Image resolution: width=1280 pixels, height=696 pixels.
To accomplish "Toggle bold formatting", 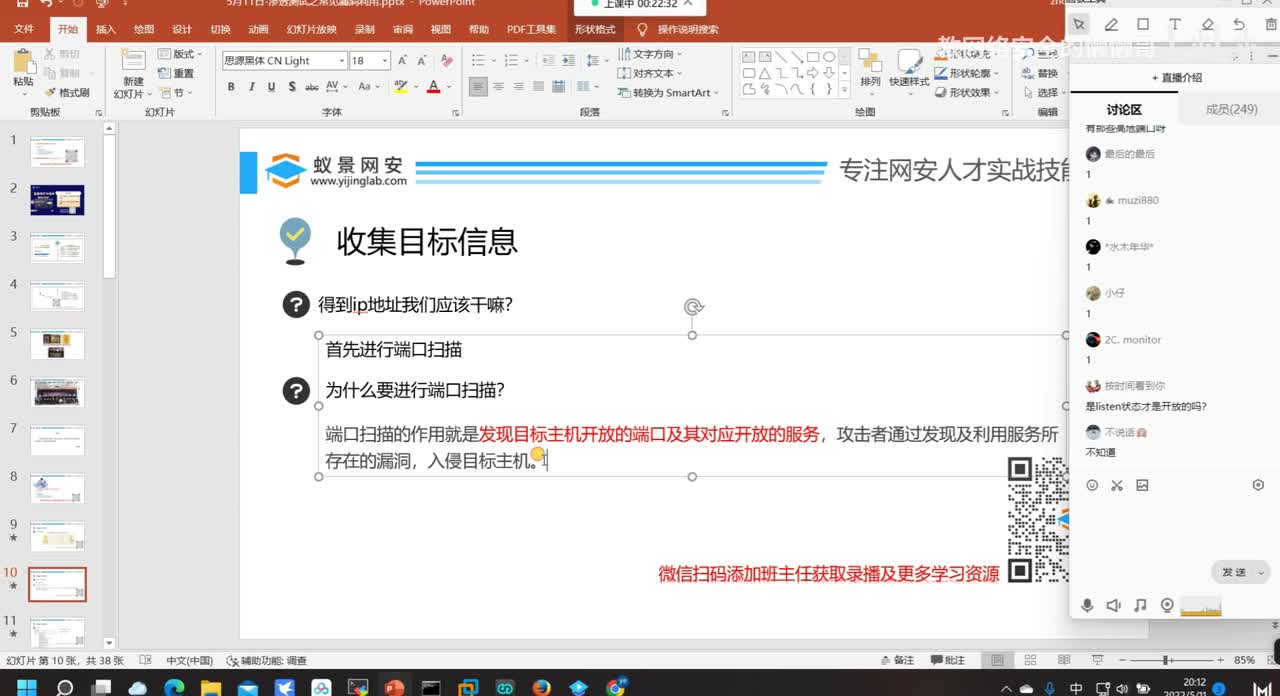I will 231,87.
